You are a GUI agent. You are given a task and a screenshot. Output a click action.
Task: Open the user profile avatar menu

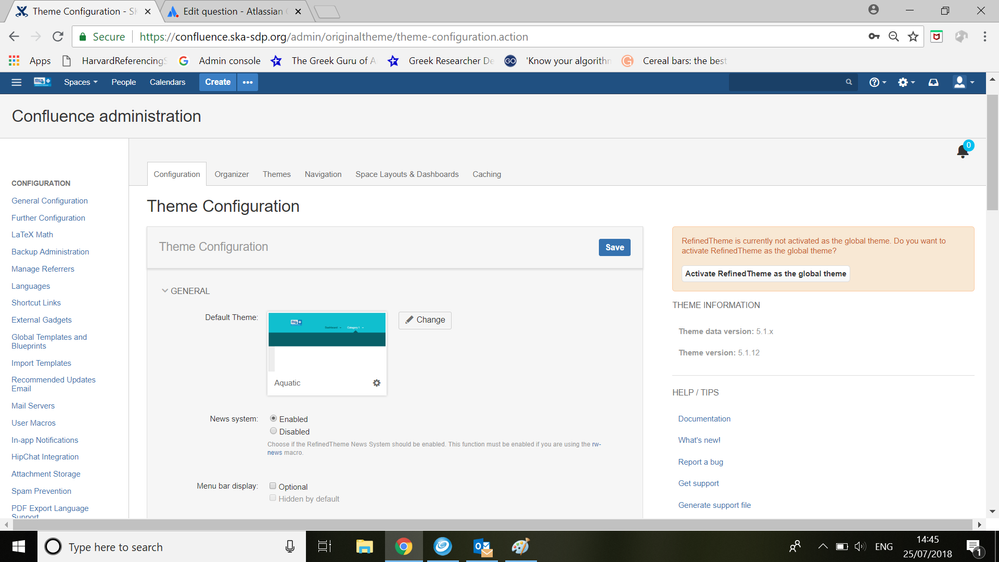click(x=963, y=82)
